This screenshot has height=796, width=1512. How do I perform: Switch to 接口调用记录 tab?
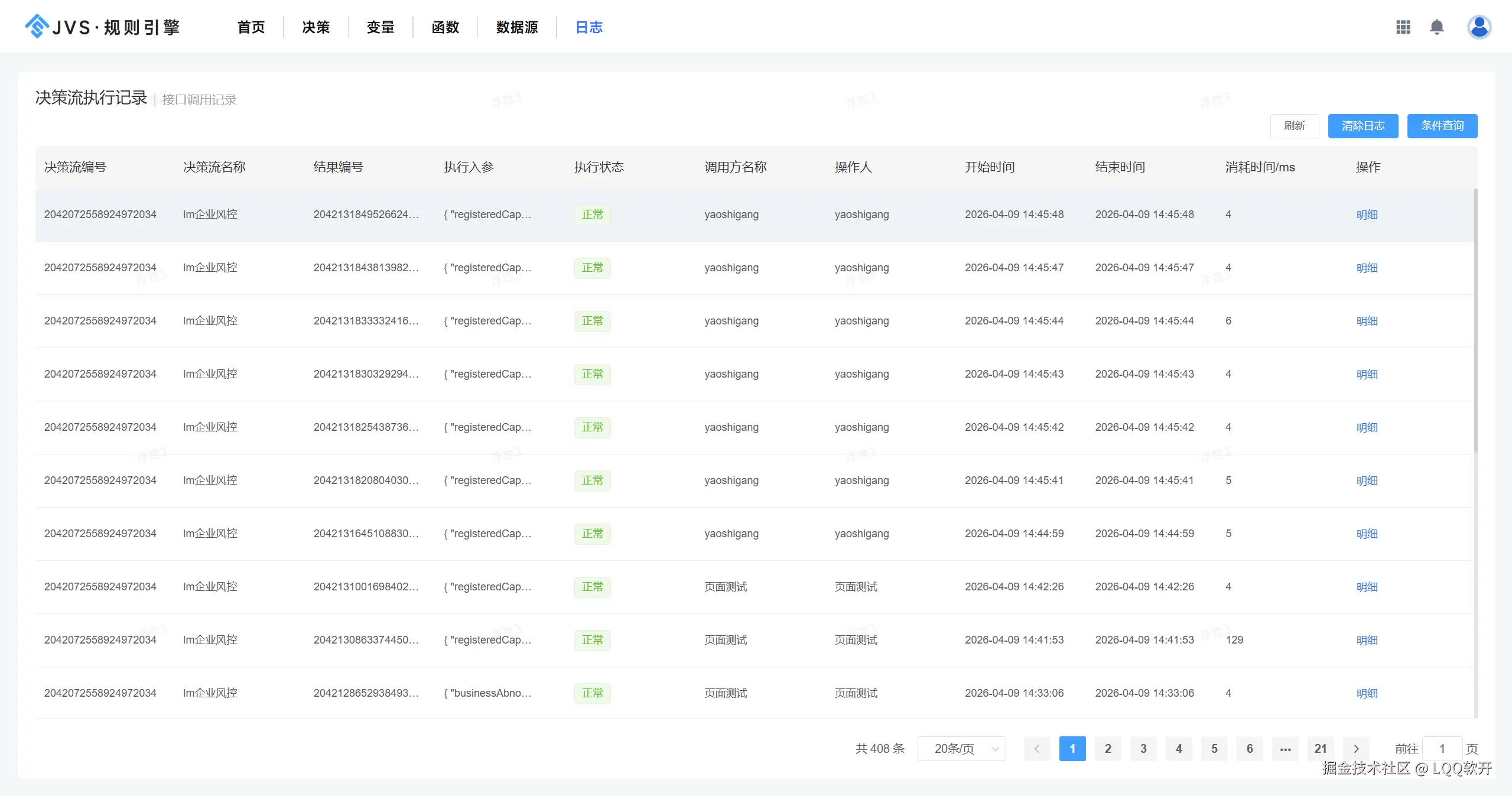[x=199, y=100]
